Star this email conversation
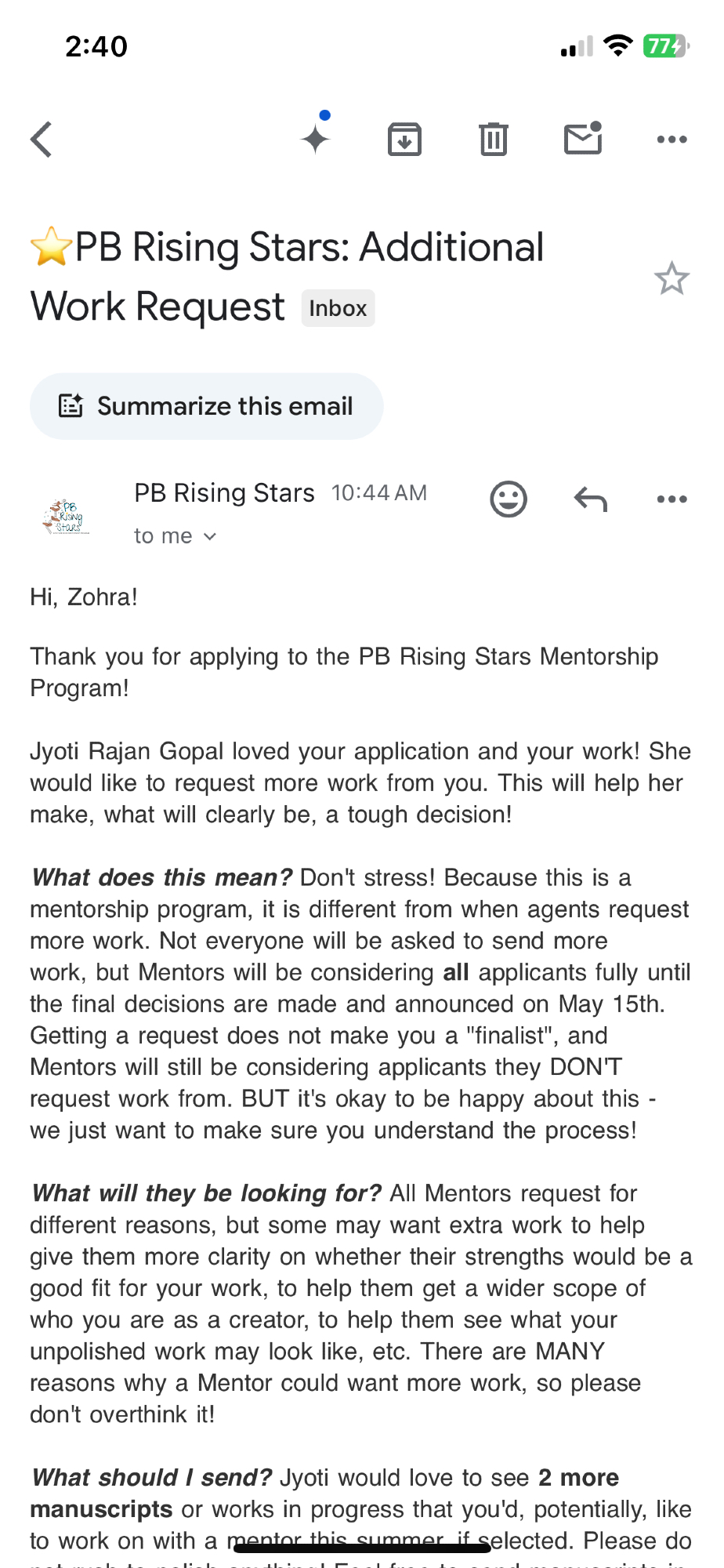This screenshot has width=724, height=1568. pos(672,278)
